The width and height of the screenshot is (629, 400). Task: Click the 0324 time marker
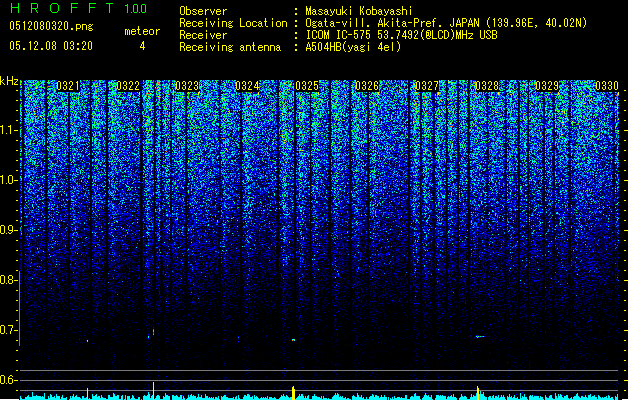[x=247, y=86]
